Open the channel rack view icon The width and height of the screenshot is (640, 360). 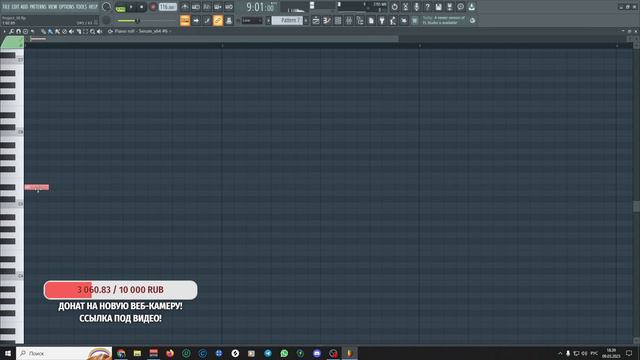(x=338, y=20)
